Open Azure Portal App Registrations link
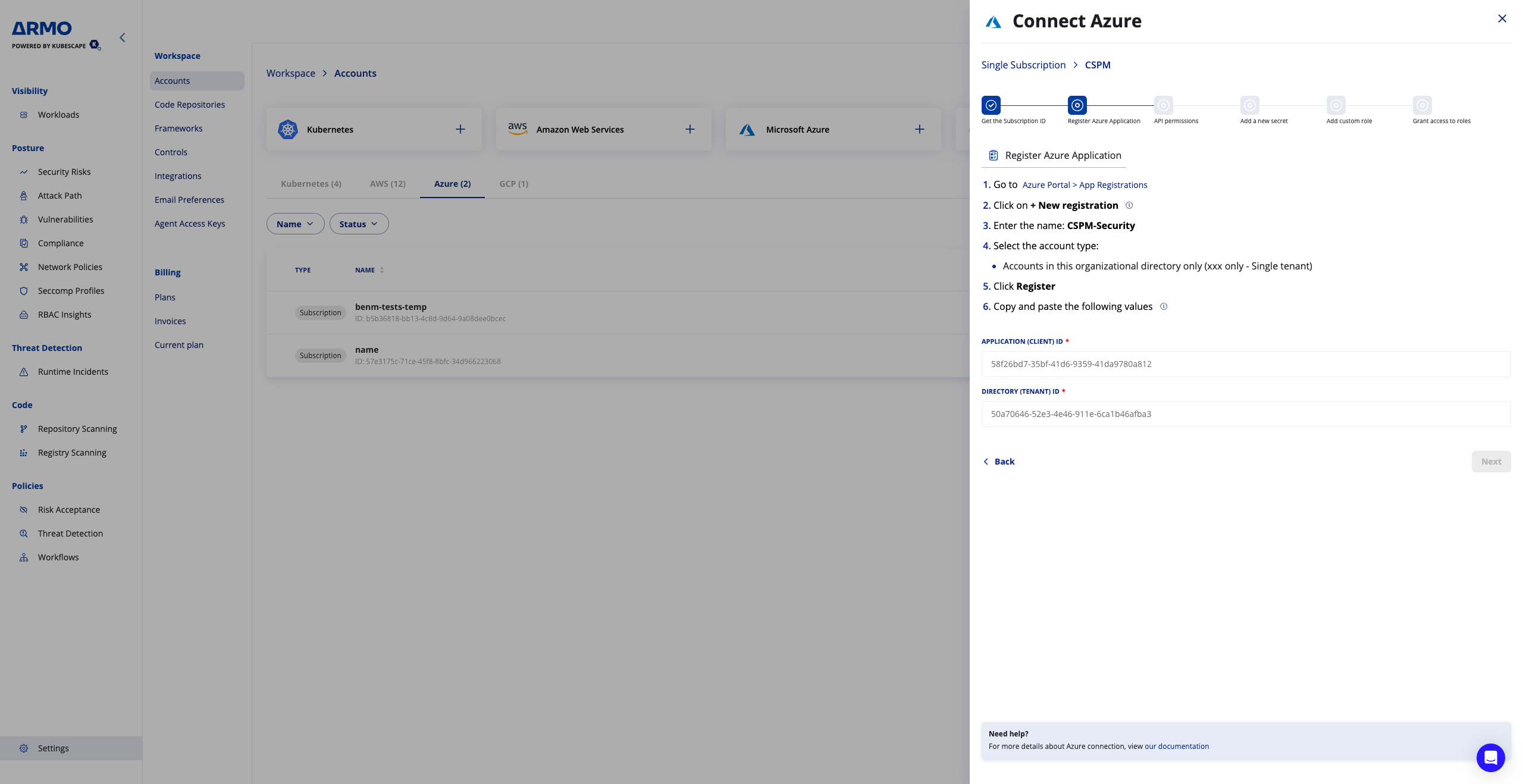1523x784 pixels. [1085, 185]
